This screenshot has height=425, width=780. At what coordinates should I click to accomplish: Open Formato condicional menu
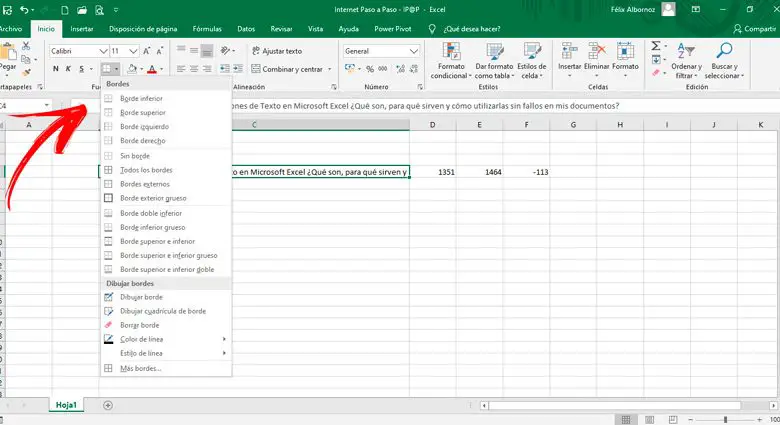pyautogui.click(x=451, y=61)
